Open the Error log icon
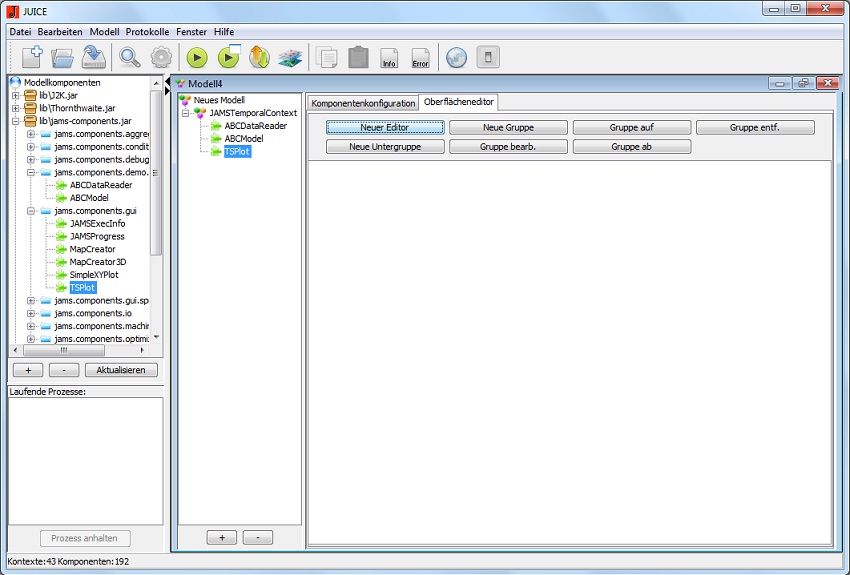This screenshot has width=850, height=575. point(421,57)
